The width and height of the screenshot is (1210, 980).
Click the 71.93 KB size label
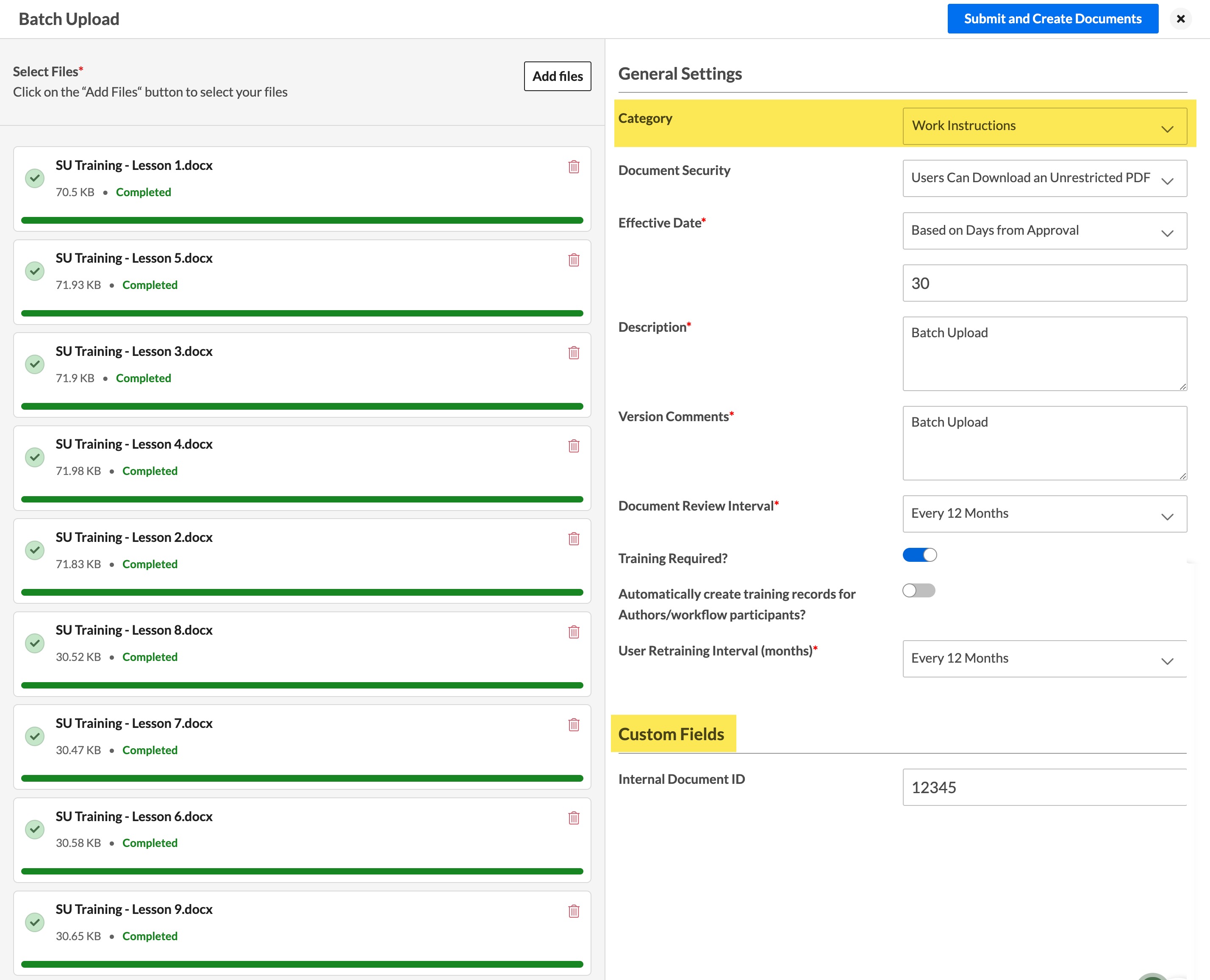point(78,285)
